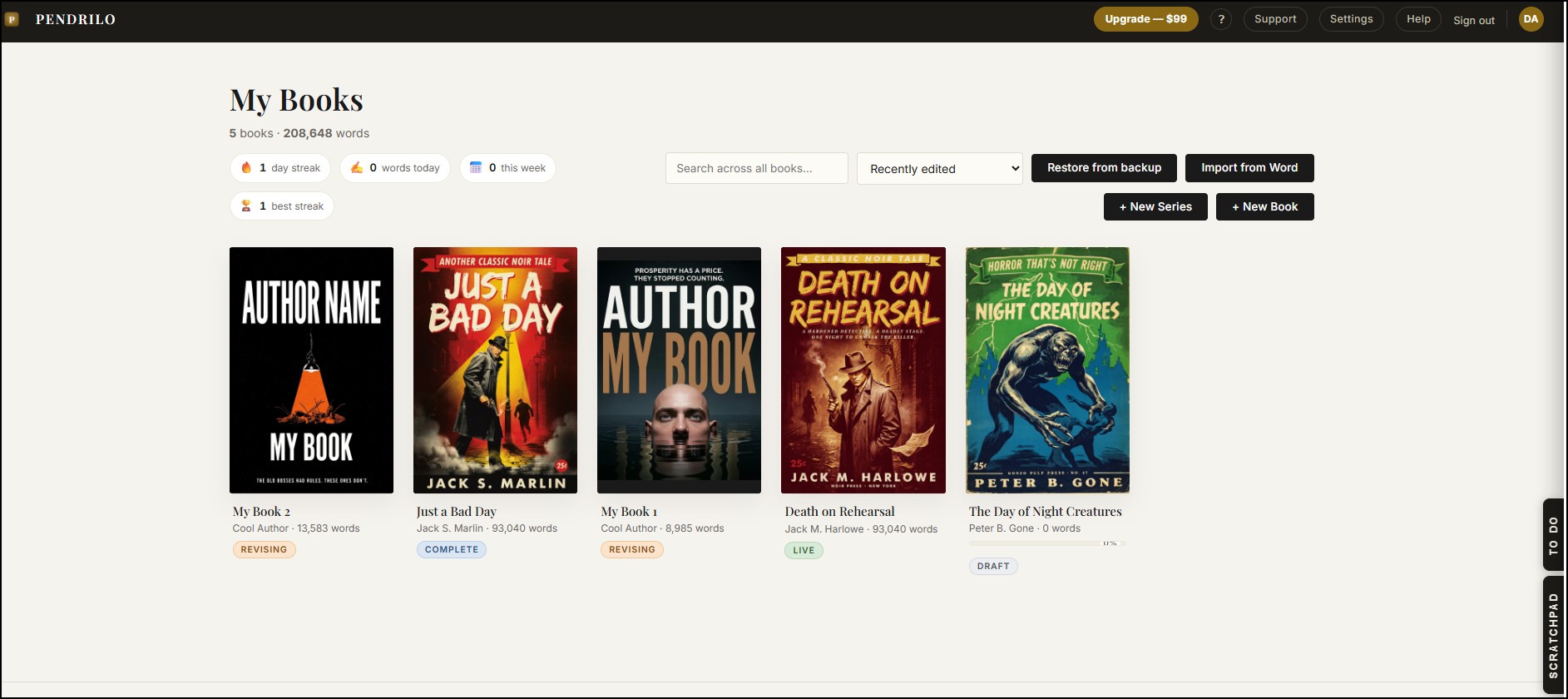Click the 1 day streak stat pill
1568x699 pixels.
coord(280,168)
